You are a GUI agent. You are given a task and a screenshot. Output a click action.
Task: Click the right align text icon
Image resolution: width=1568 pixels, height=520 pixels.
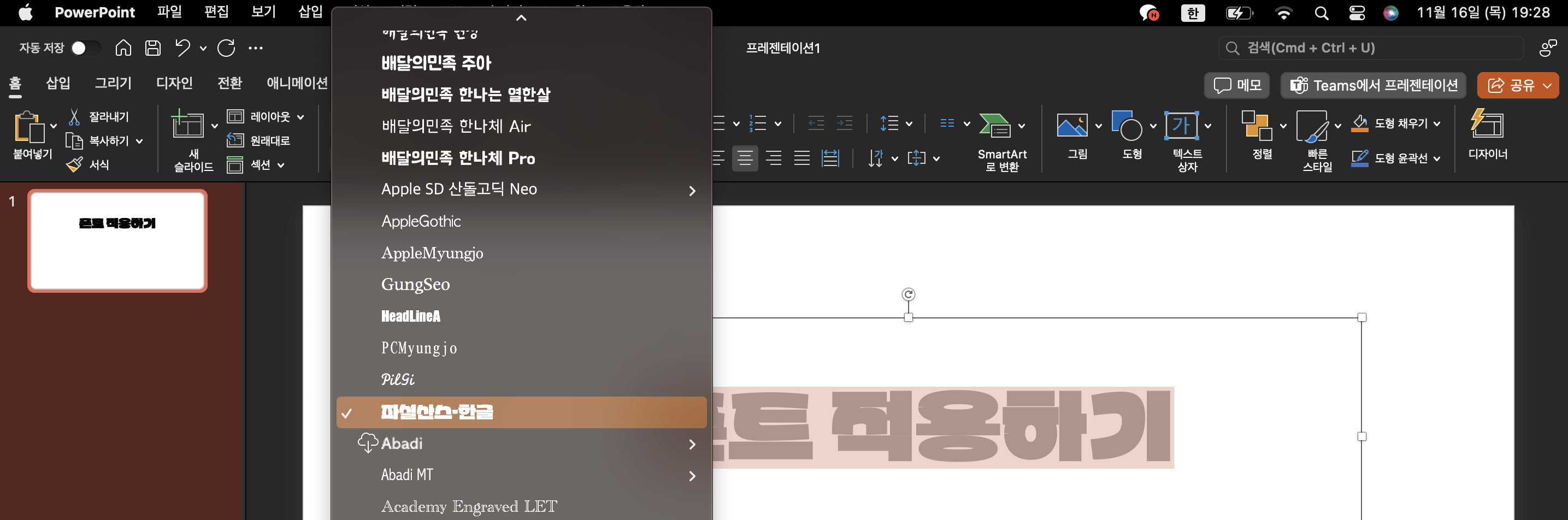pos(774,158)
